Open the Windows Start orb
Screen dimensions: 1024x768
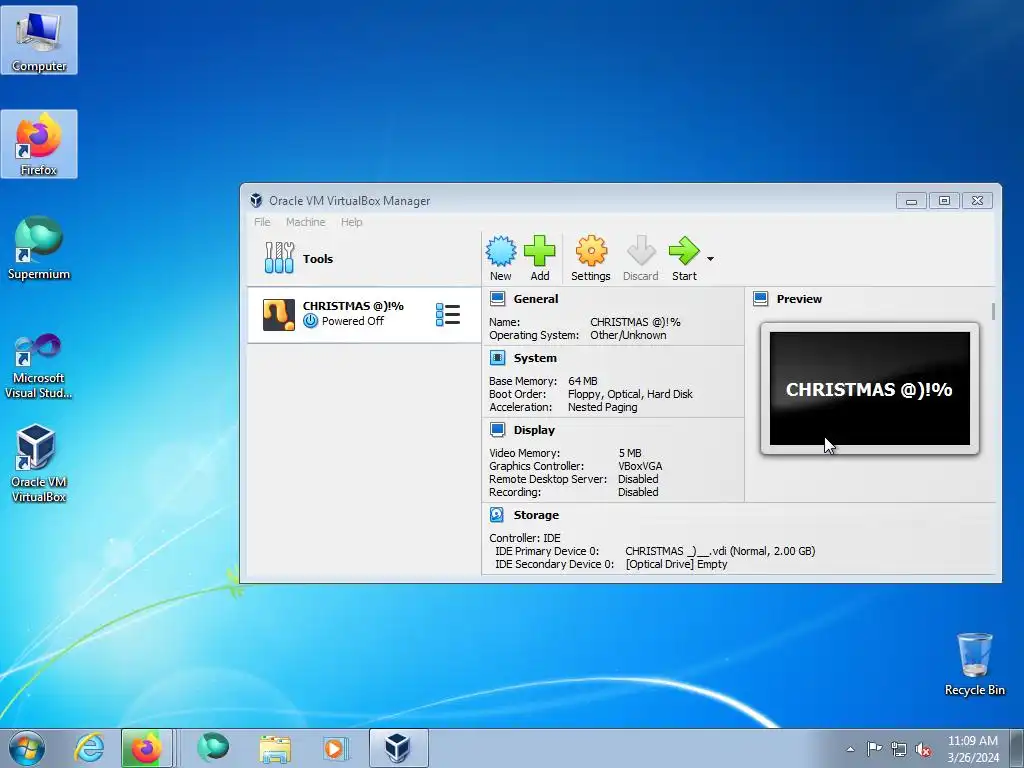[26, 748]
